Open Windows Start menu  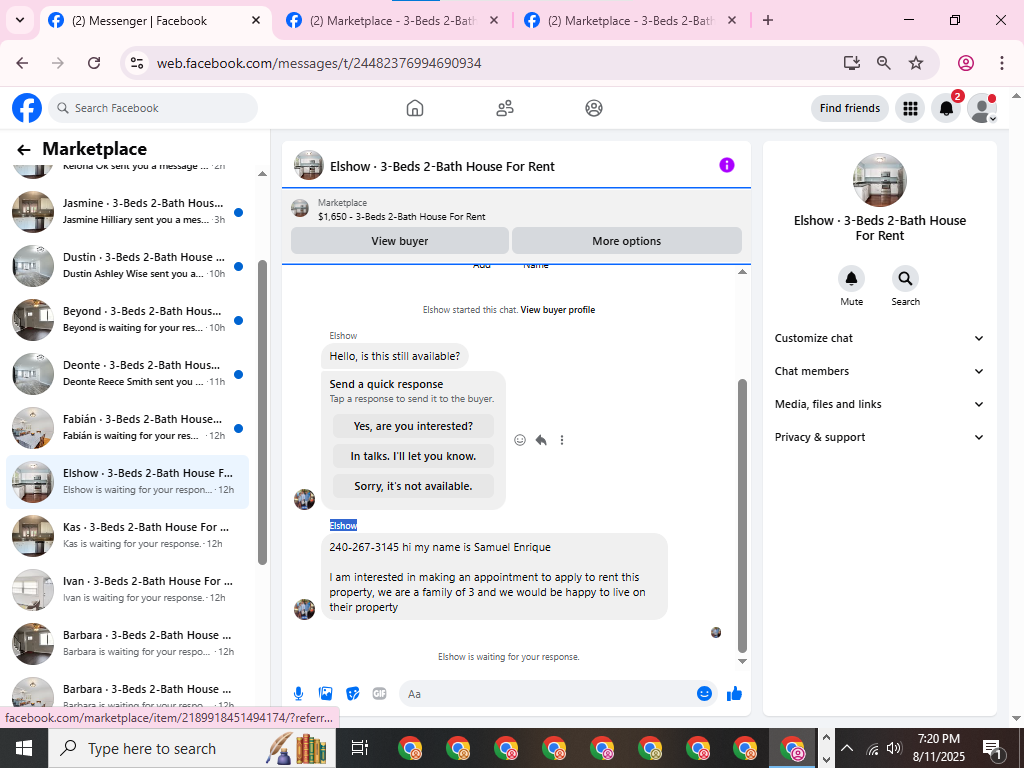24,748
